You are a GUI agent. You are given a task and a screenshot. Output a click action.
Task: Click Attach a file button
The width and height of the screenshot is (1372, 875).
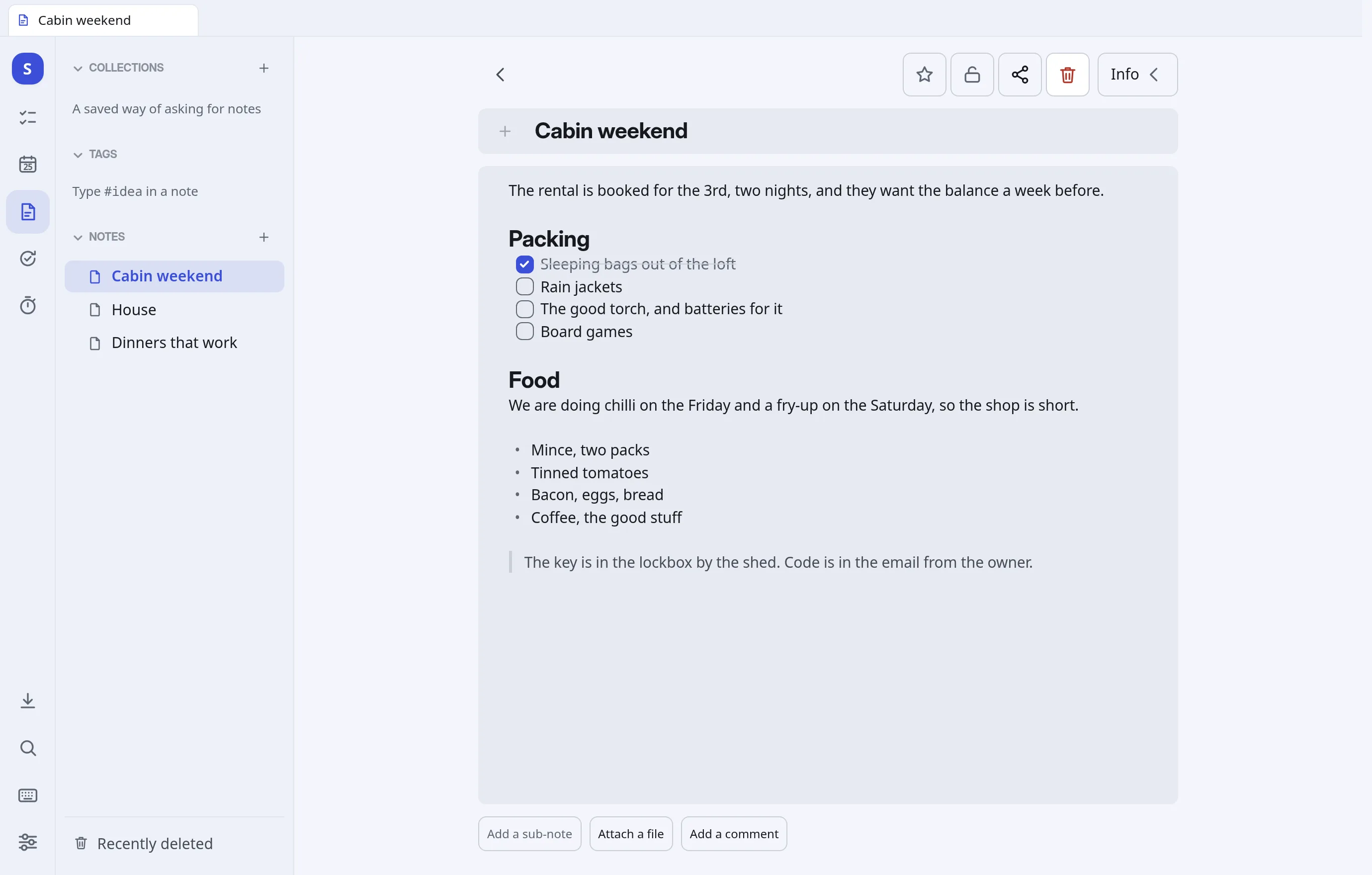pos(631,834)
